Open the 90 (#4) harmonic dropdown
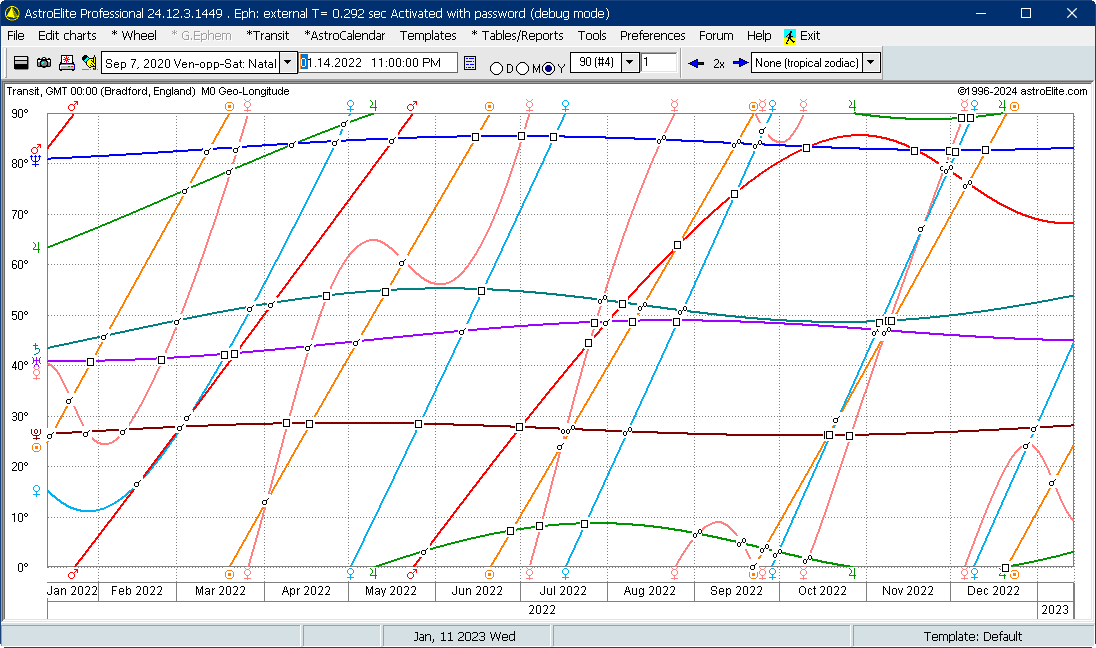This screenshot has width=1096, height=648. tap(630, 62)
